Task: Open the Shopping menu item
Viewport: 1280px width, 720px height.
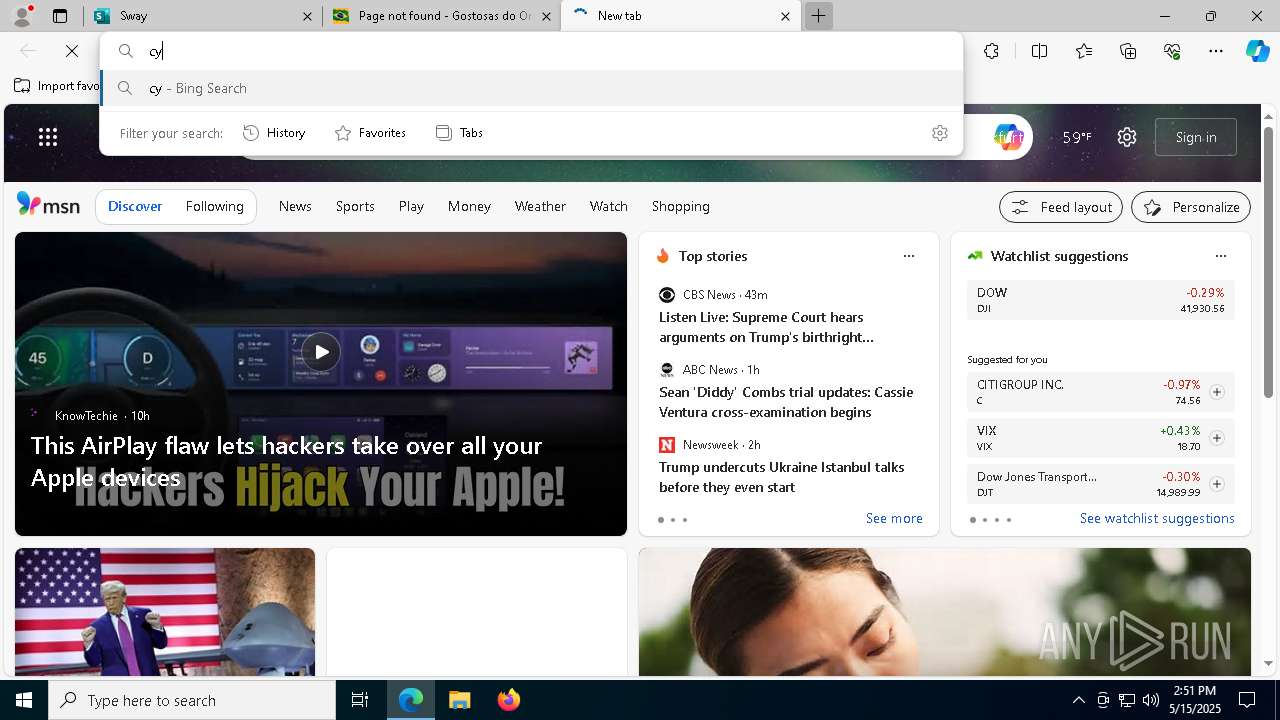Action: click(681, 206)
